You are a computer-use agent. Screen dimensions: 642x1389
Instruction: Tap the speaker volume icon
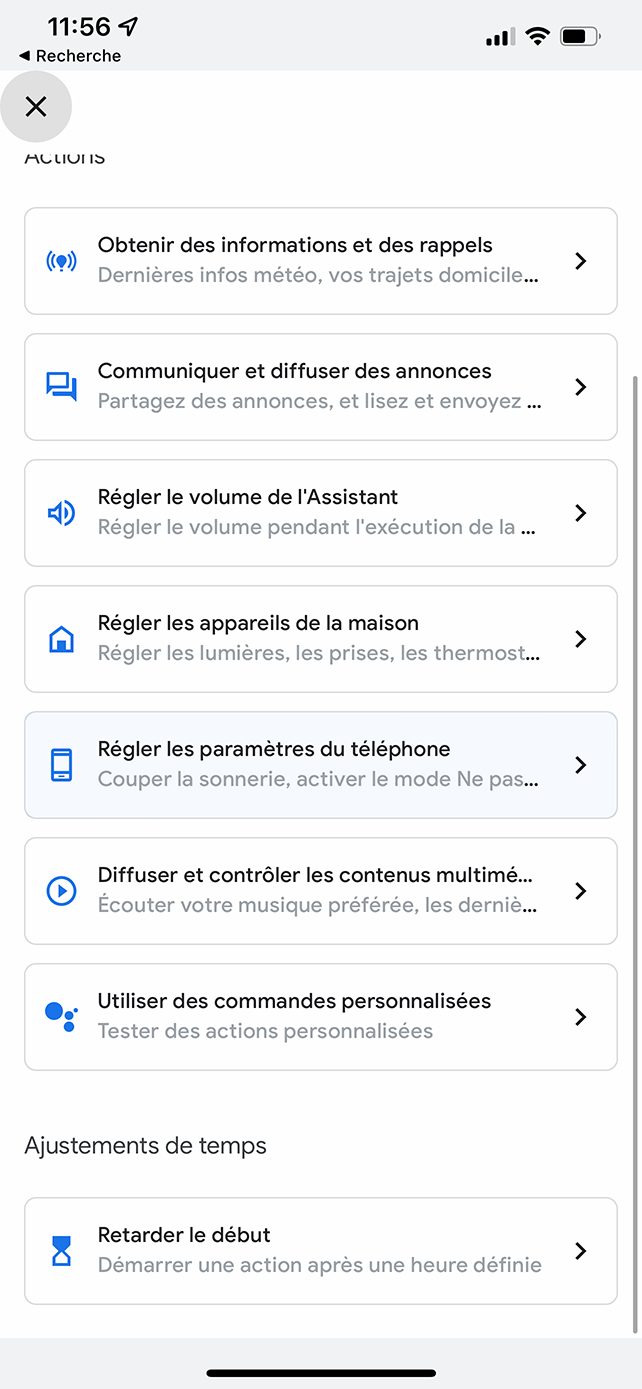coord(61,513)
